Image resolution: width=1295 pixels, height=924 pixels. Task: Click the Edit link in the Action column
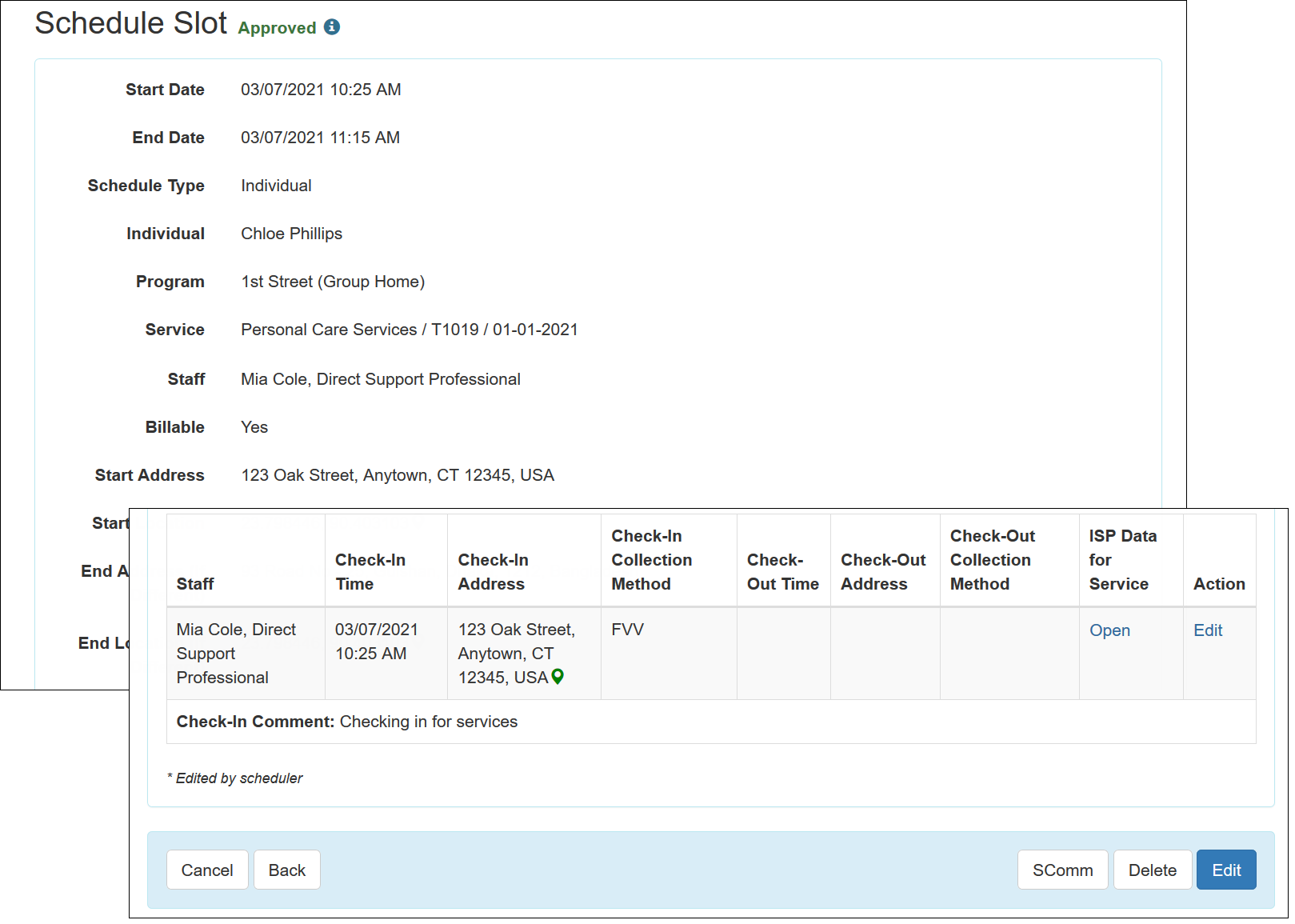coord(1208,630)
